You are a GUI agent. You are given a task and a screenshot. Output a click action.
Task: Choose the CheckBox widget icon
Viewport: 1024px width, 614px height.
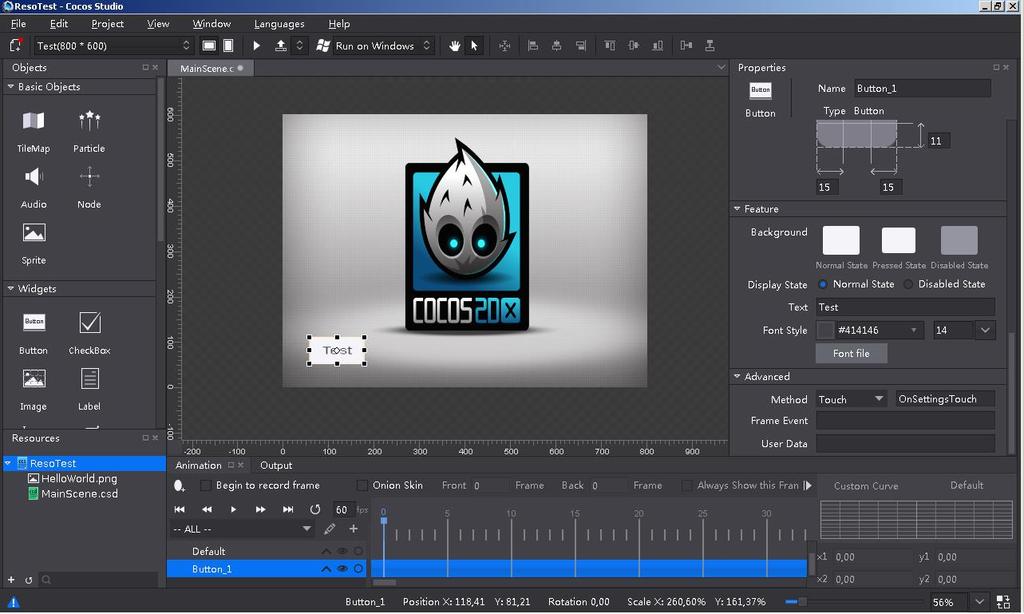pos(90,322)
